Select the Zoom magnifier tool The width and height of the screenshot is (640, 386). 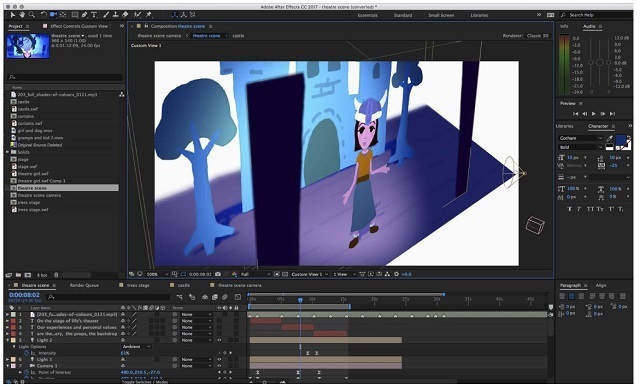point(31,15)
